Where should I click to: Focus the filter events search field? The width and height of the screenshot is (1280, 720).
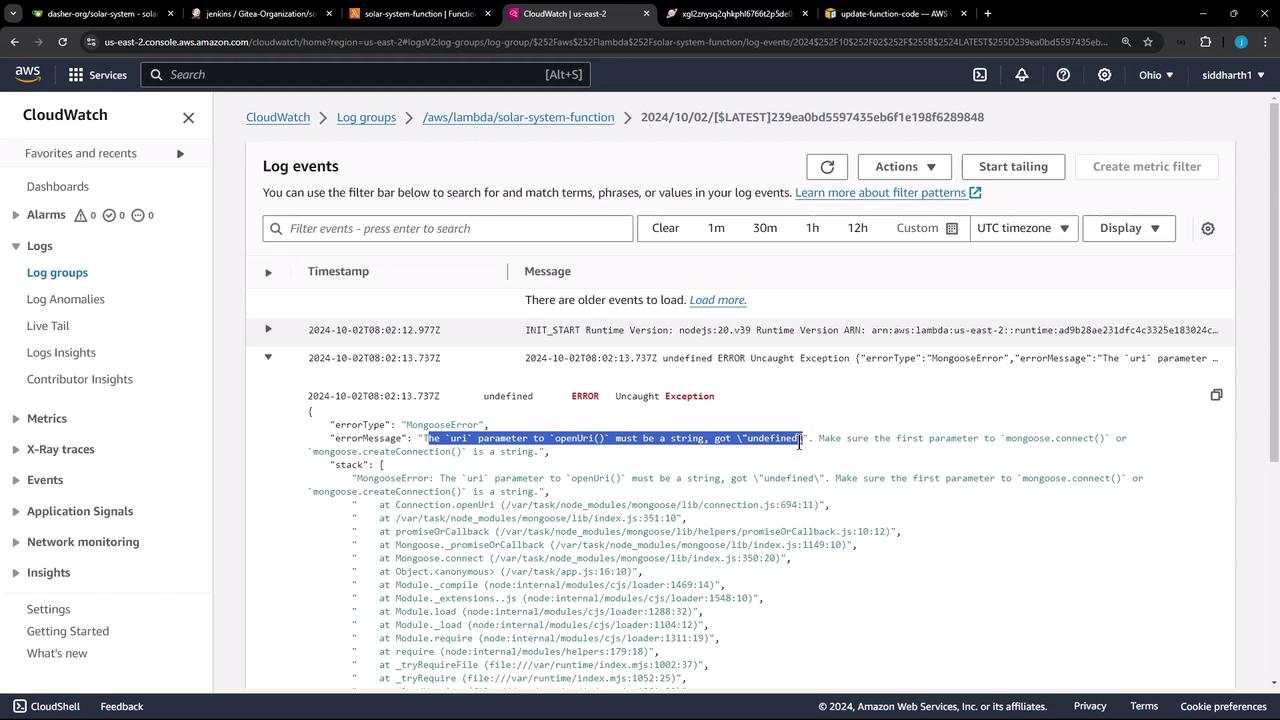click(x=448, y=229)
